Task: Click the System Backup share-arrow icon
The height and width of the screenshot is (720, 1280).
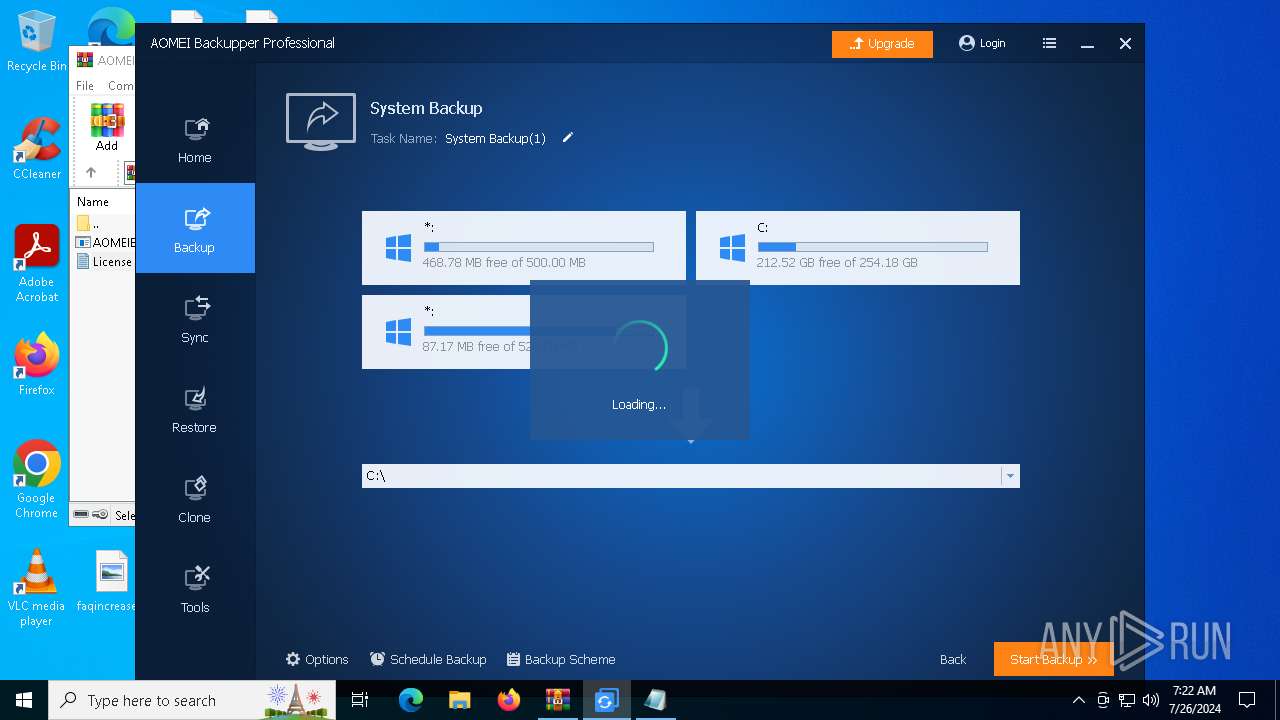Action: [x=321, y=121]
